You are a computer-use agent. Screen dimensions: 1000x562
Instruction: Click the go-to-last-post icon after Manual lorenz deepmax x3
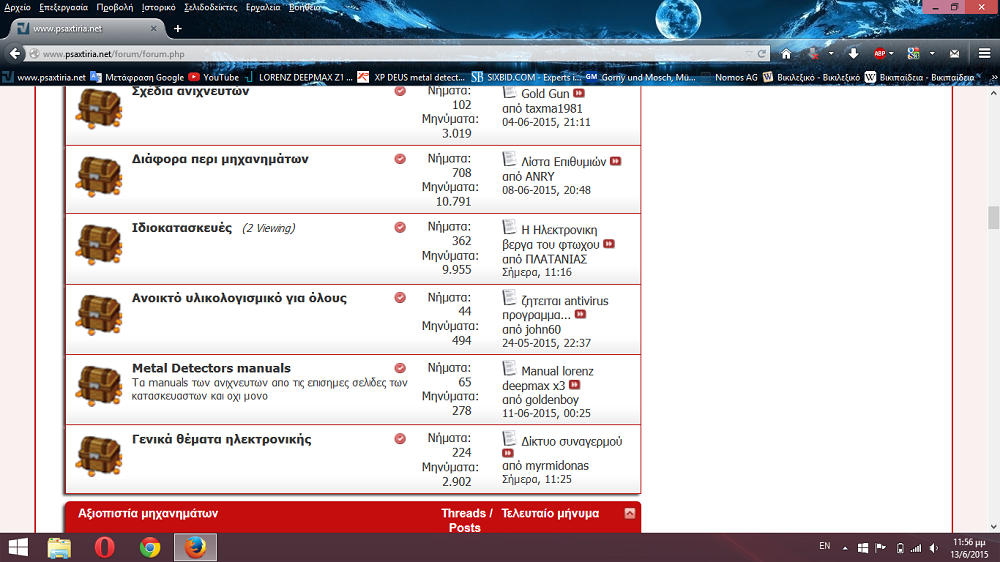tap(575, 385)
